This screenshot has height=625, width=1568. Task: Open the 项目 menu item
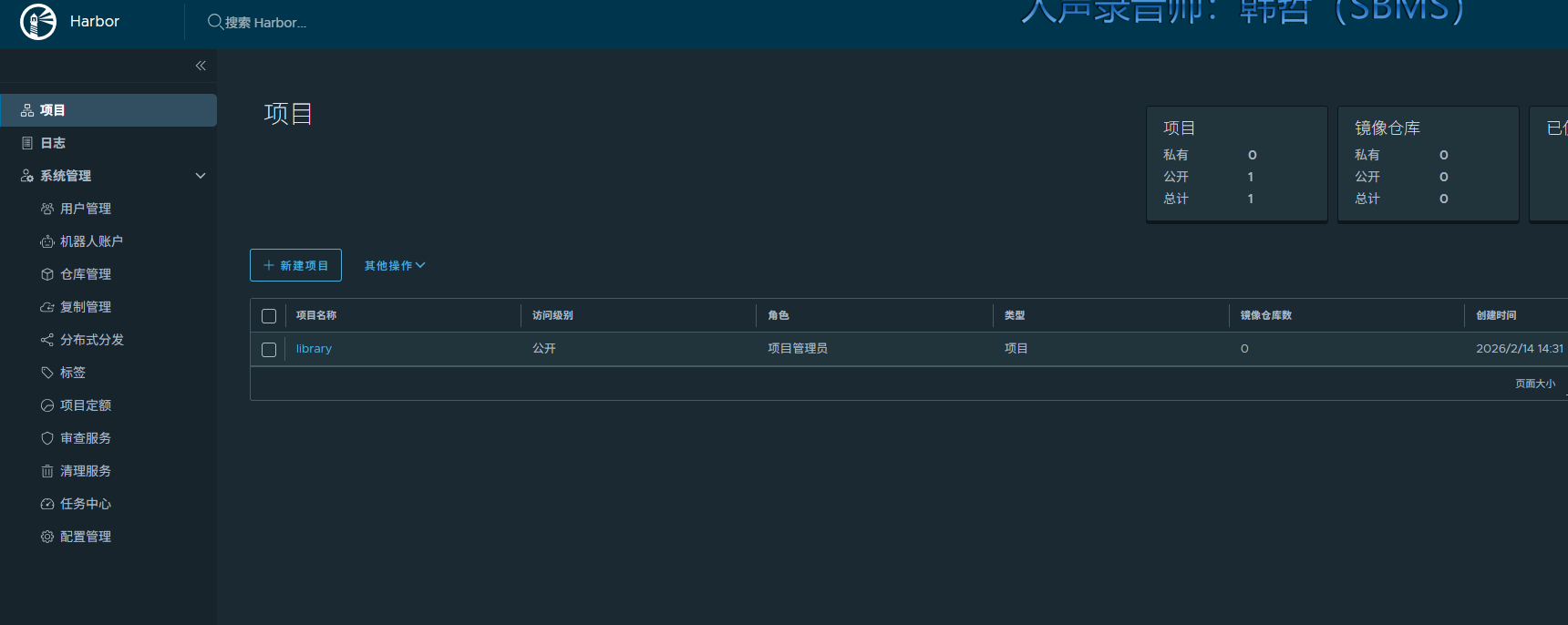coord(108,110)
